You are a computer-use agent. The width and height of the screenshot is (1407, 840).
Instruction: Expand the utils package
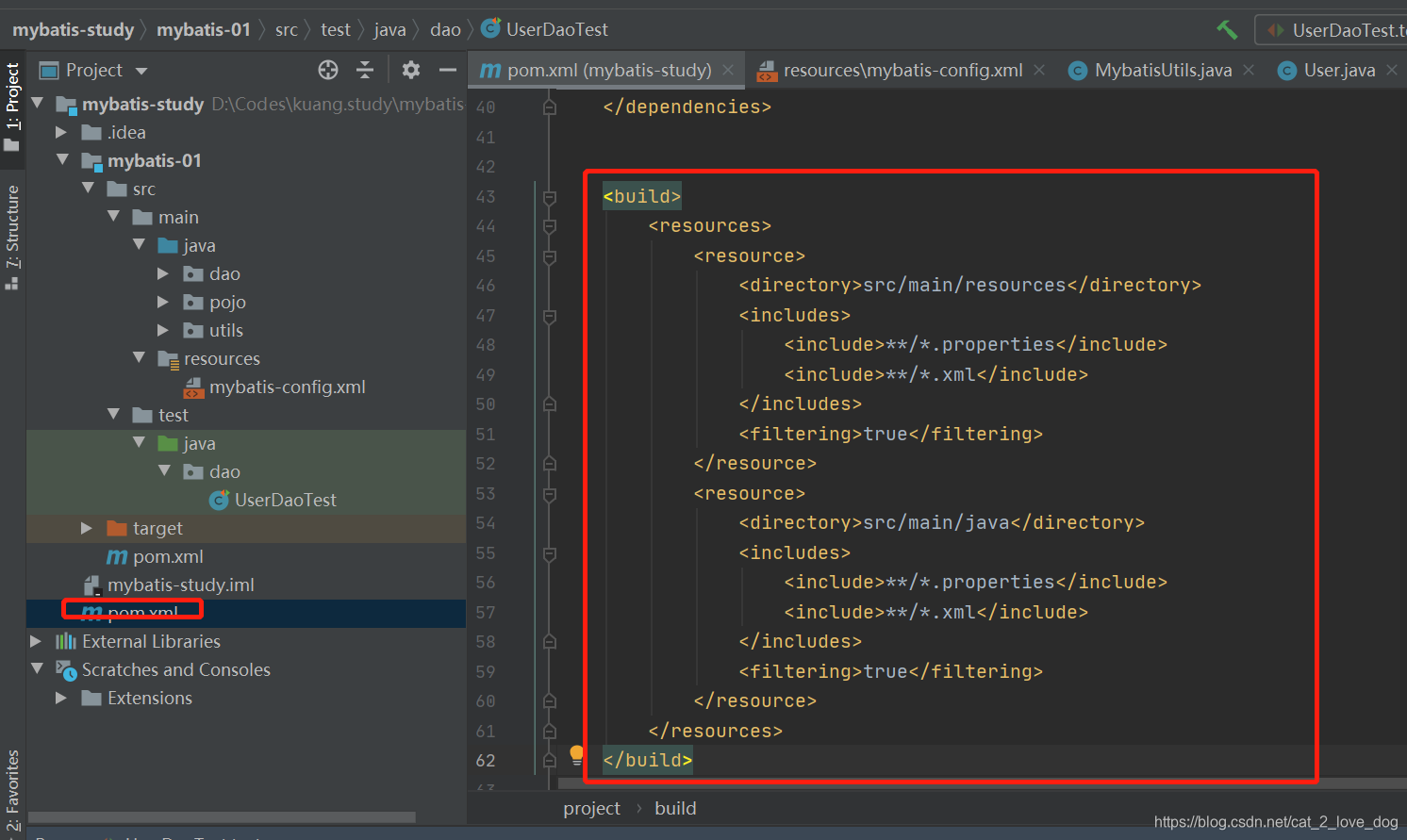163,330
